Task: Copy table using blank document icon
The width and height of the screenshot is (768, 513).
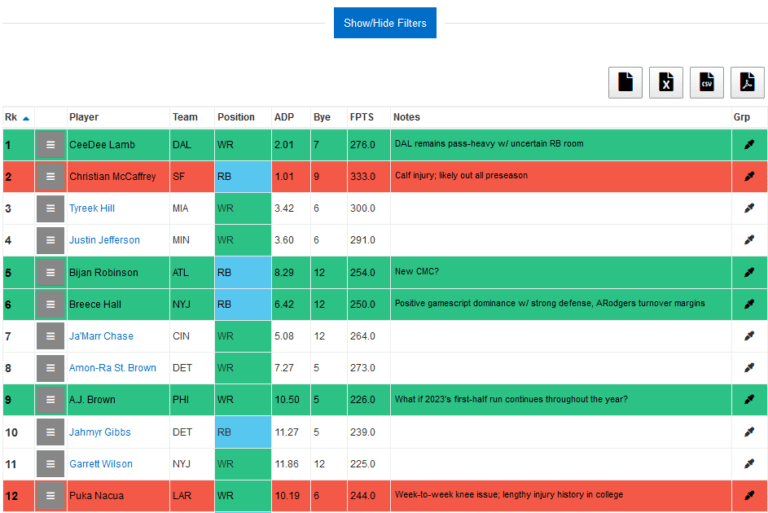Action: [625, 82]
